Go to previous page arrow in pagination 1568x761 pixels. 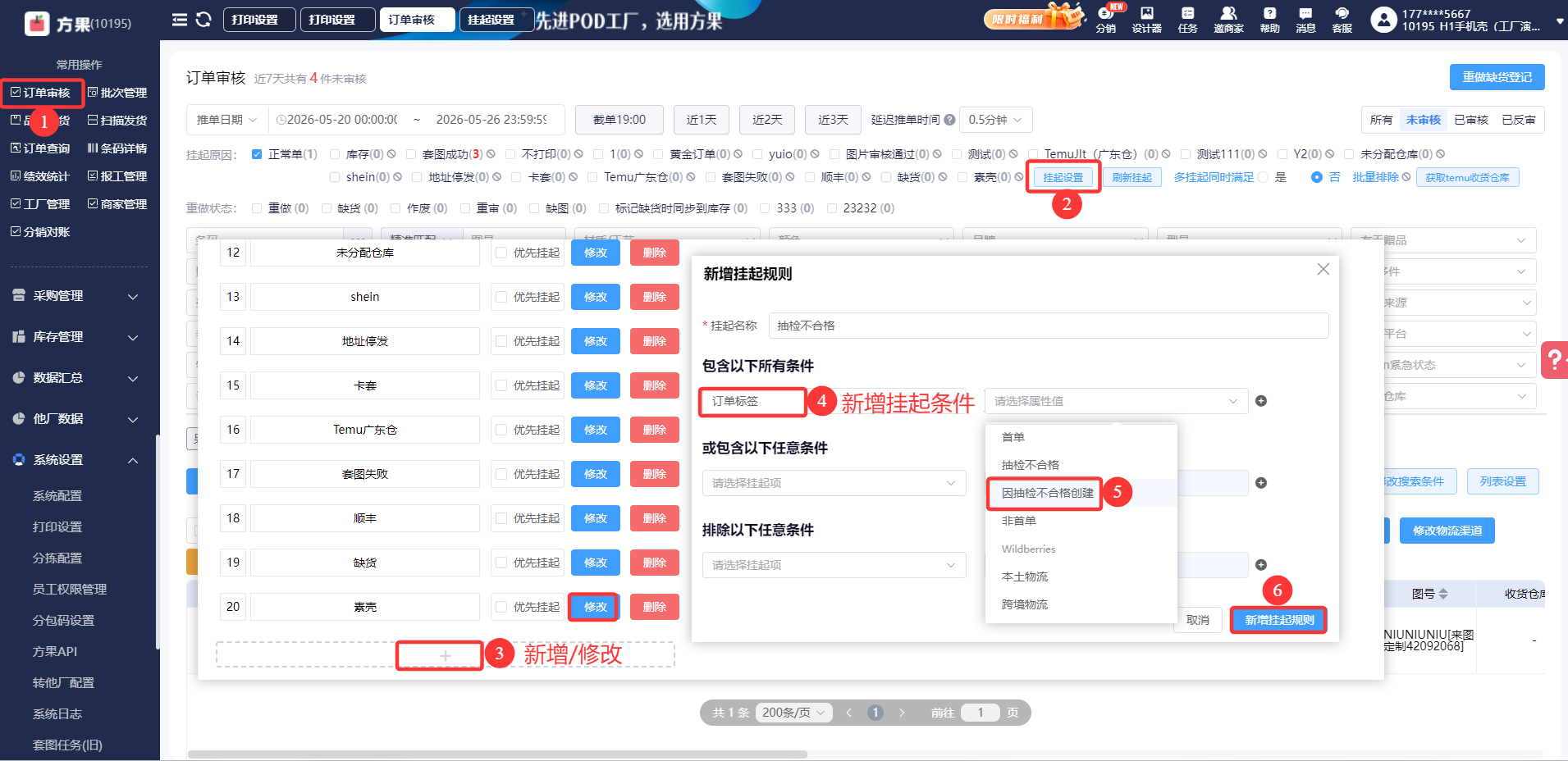849,713
